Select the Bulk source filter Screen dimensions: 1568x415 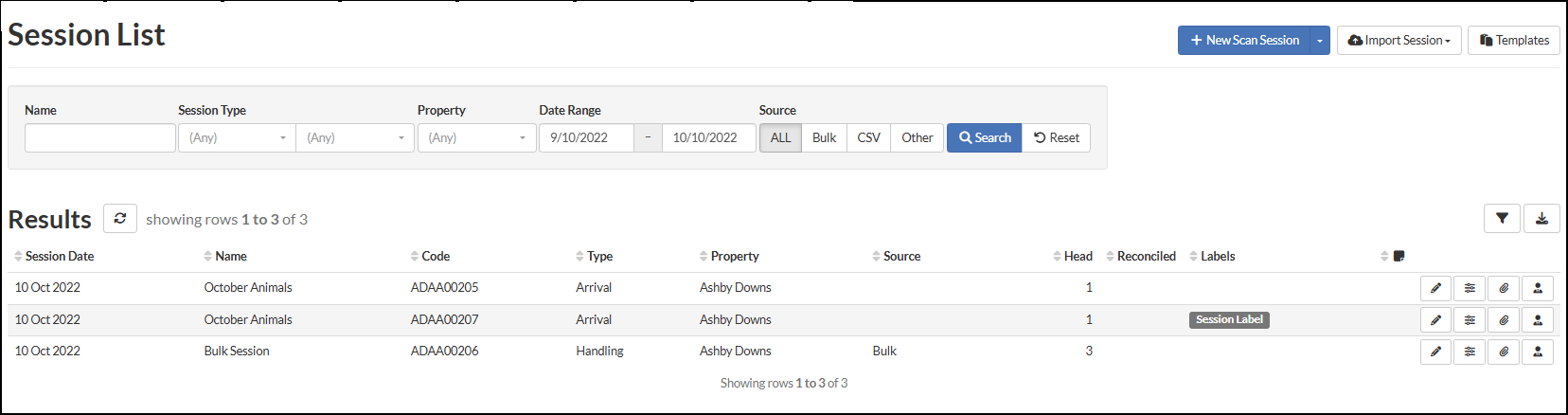tap(824, 137)
